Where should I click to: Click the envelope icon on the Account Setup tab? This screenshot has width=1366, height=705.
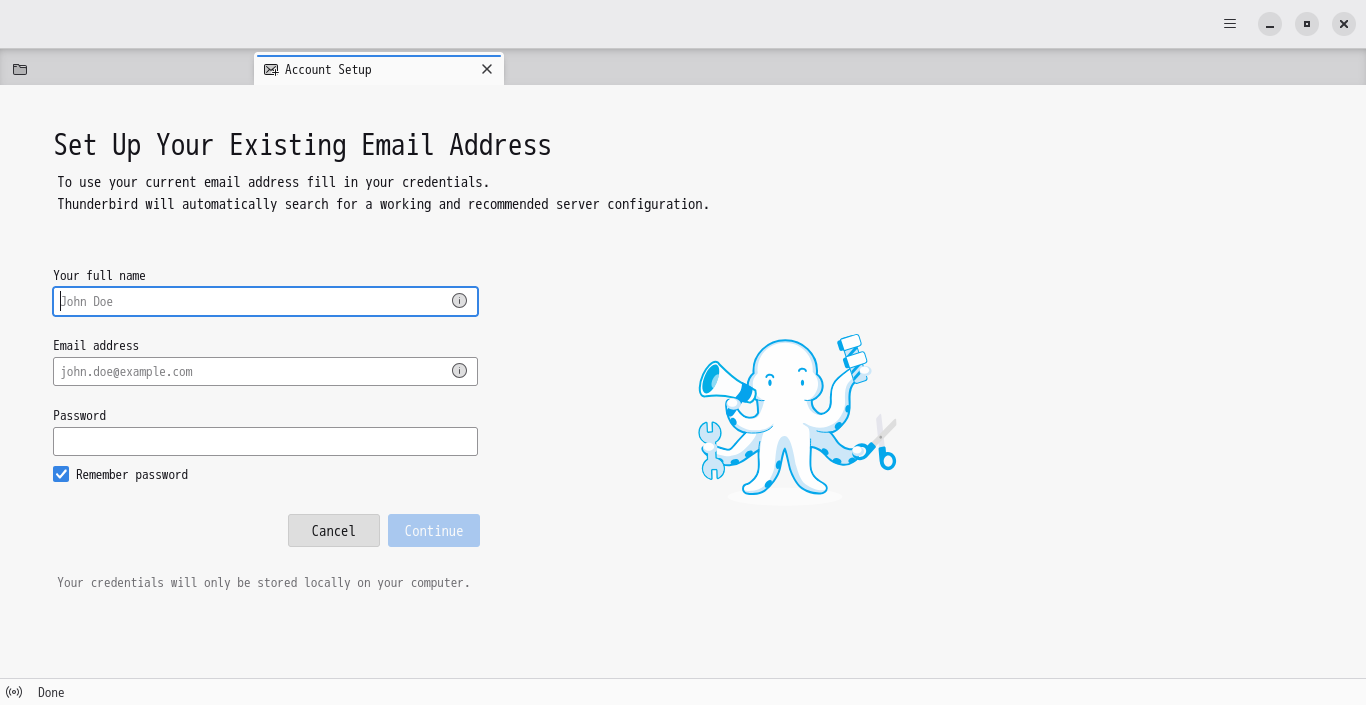(x=271, y=69)
